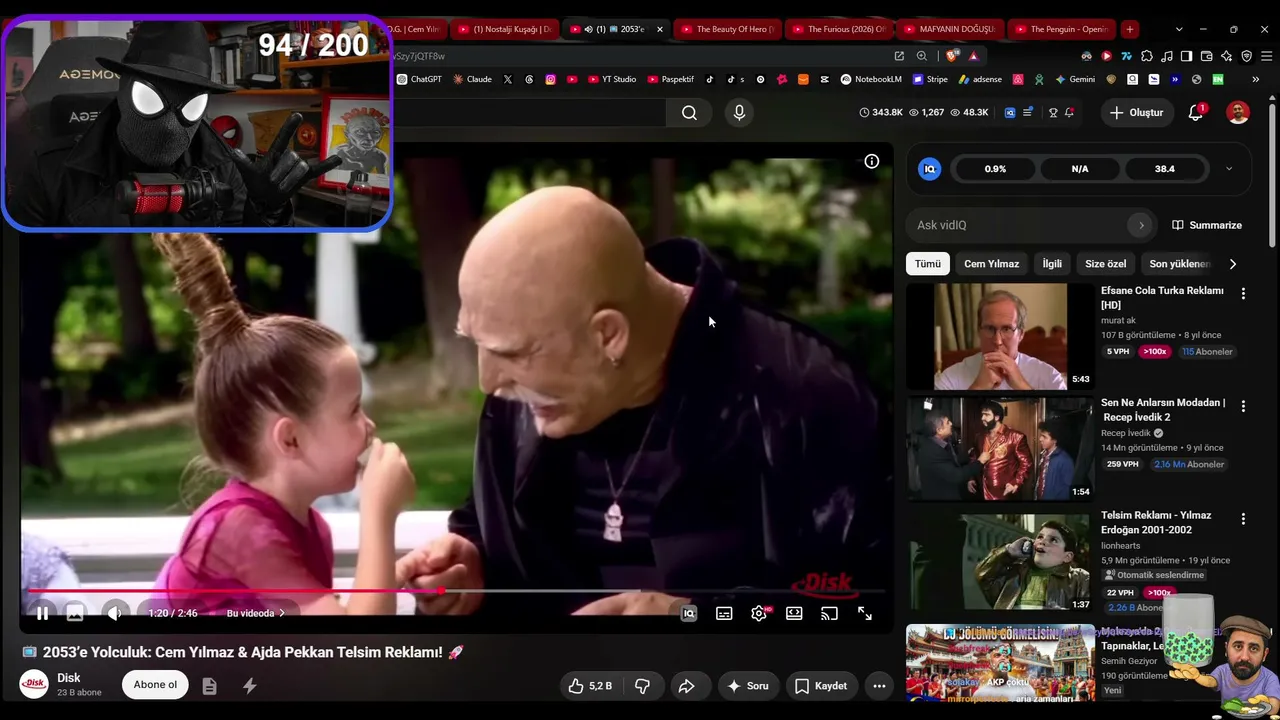The height and width of the screenshot is (720, 1280).
Task: Select the 'Size özel' filter chip
Action: 1105,264
